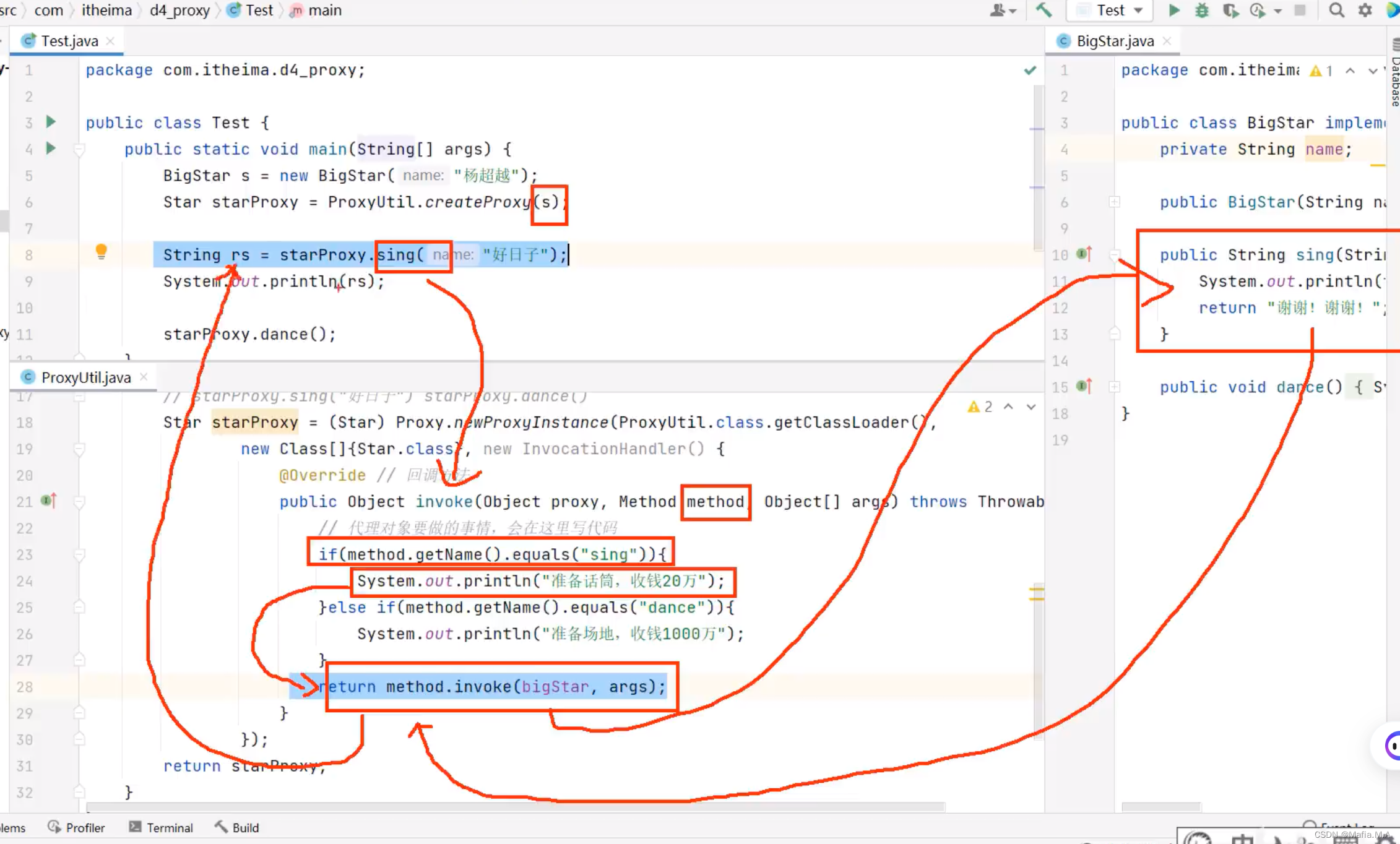Click "return starProxy" line in ProxyUtil.java

244,766
